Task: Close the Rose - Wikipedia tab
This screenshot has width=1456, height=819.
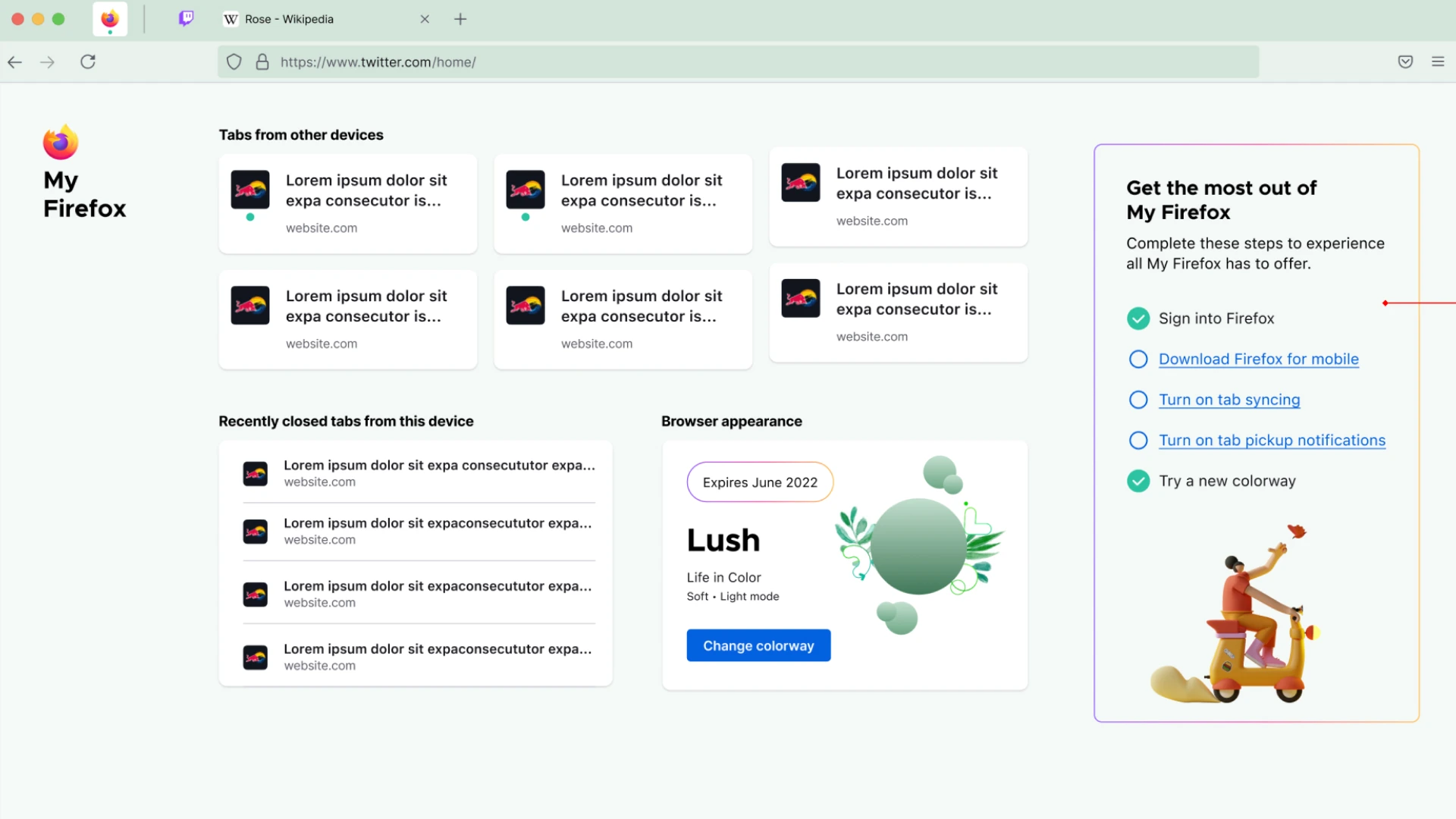Action: 425,19
